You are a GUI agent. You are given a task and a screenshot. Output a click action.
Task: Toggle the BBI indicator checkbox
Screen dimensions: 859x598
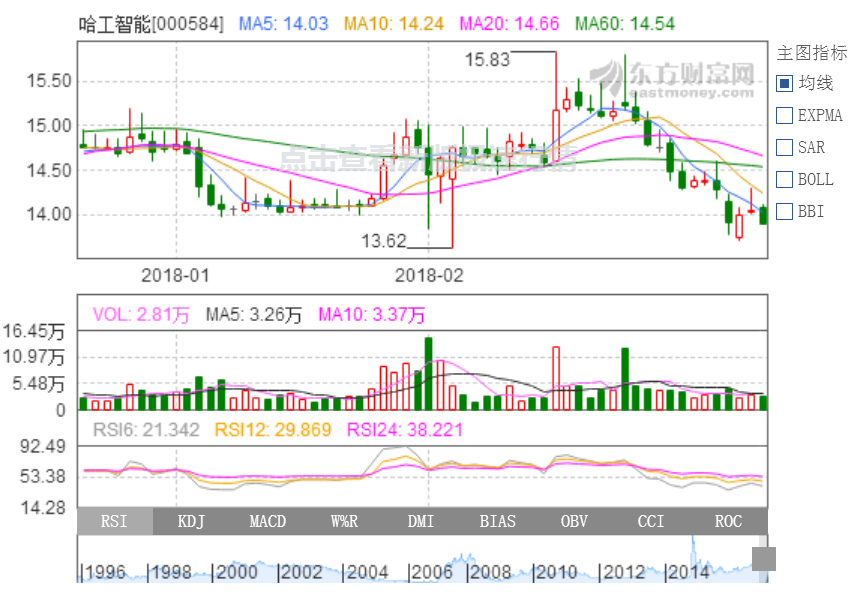click(x=784, y=212)
